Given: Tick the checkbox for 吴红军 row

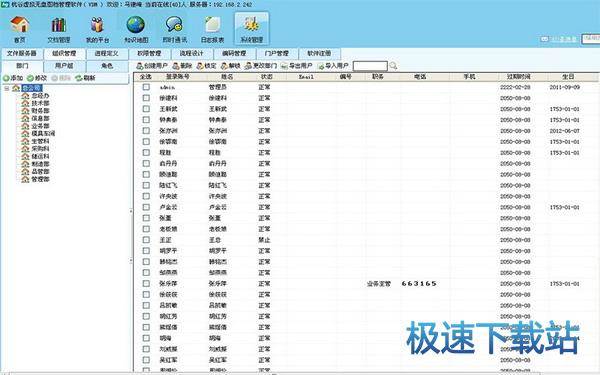Looking at the screenshot, I should click(146, 360).
